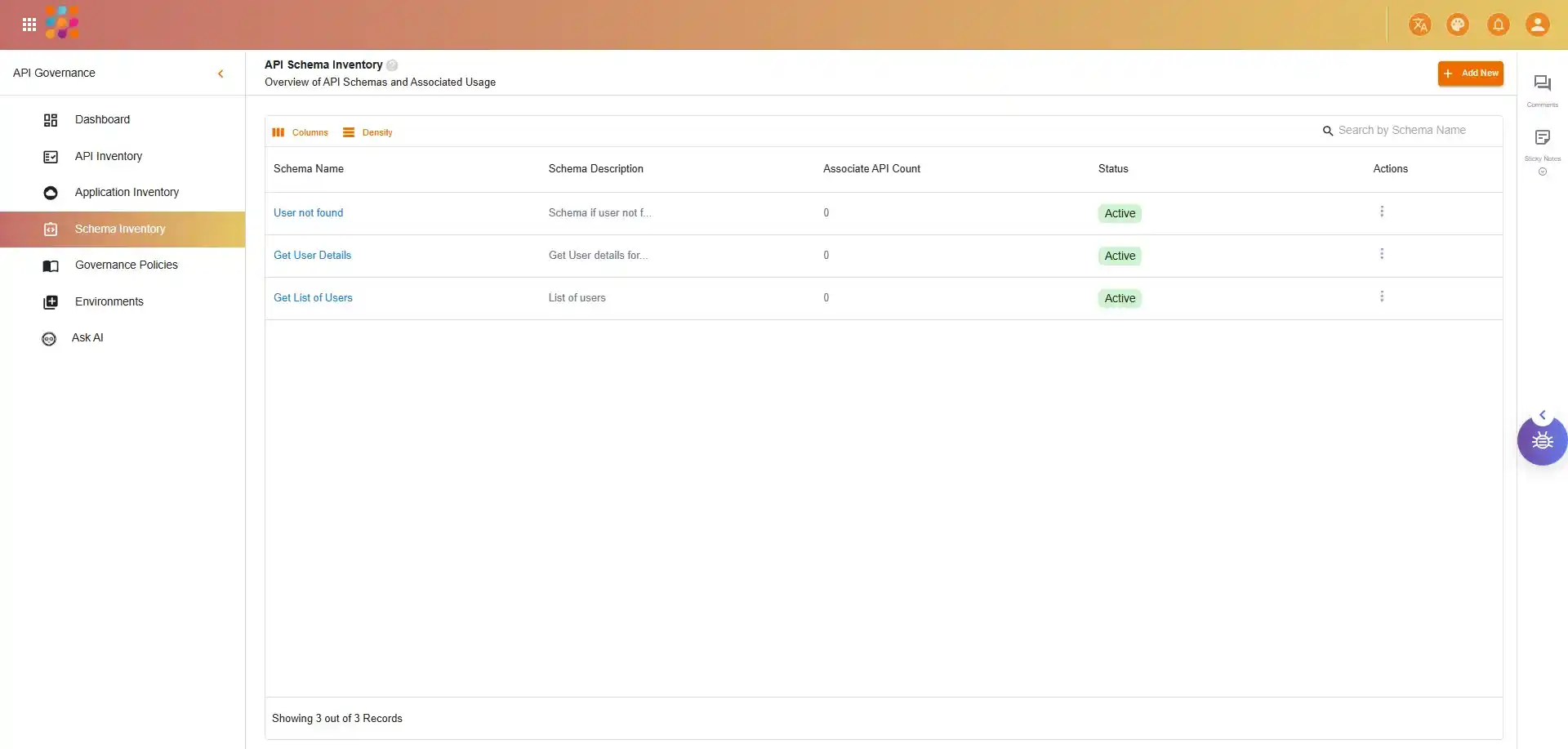Open the Comments panel icon
The image size is (1568, 749).
click(x=1542, y=83)
